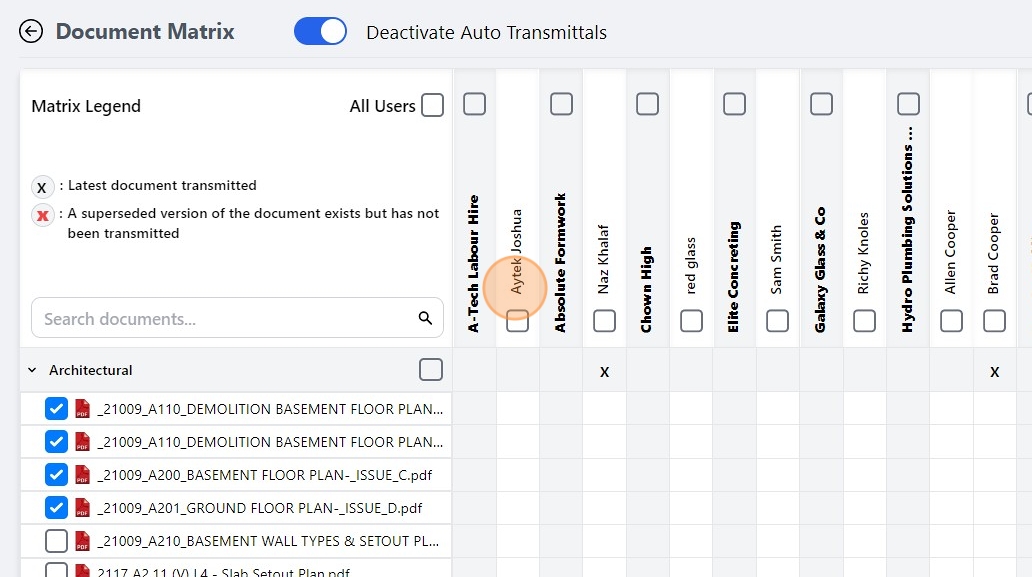Toggle the Deactivate Auto Transmittals switch

tap(321, 32)
